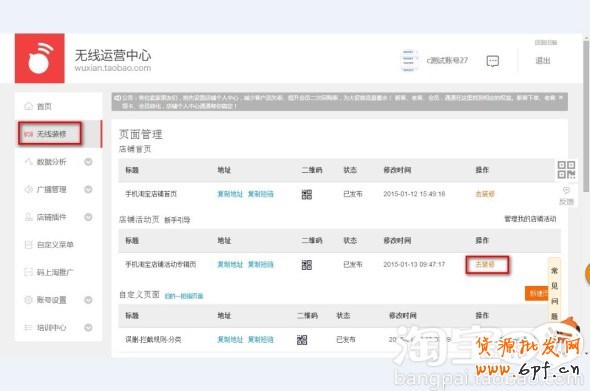This screenshot has width=590, height=391.
Task: Click the 培训中心 list icon in sidebar
Action: [x=29, y=327]
